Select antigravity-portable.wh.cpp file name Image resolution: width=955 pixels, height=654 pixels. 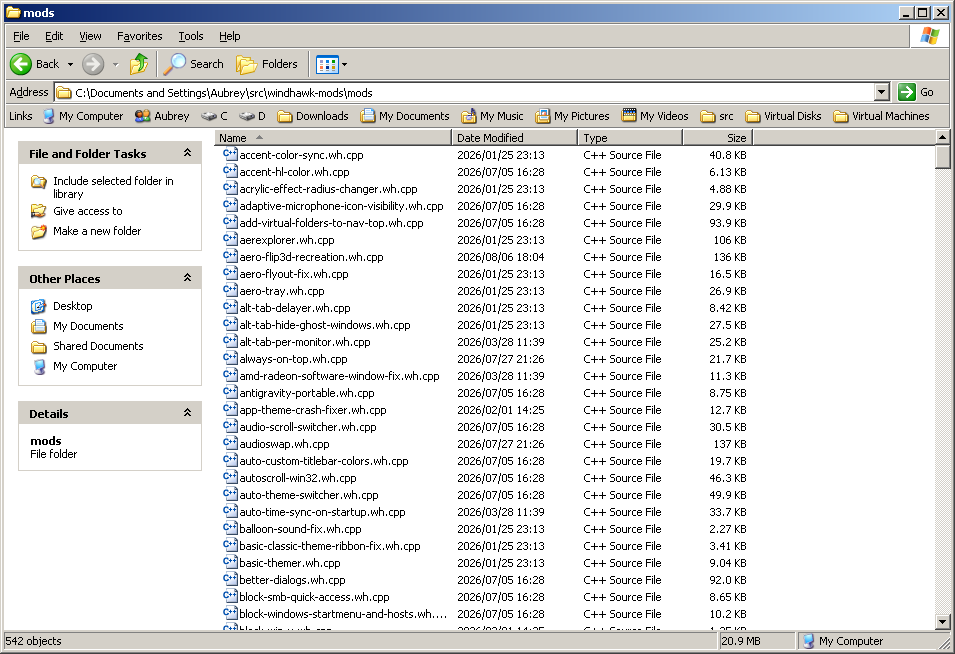[x=306, y=393]
